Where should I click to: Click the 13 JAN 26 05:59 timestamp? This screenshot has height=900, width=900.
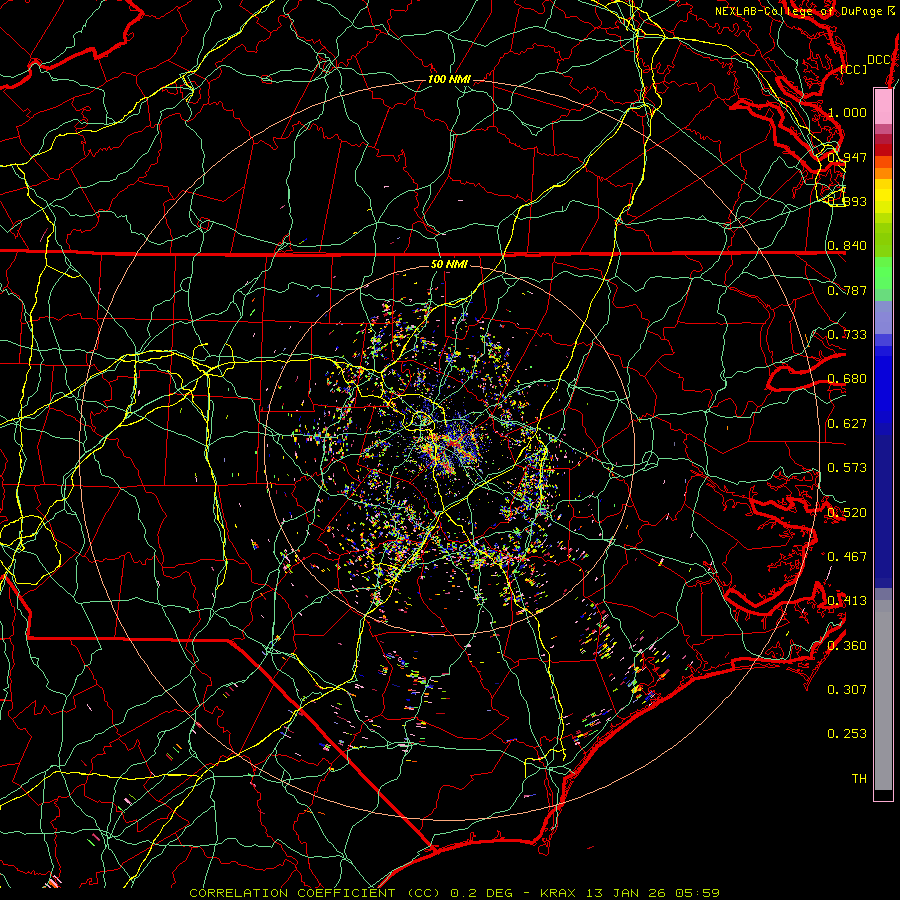653,893
